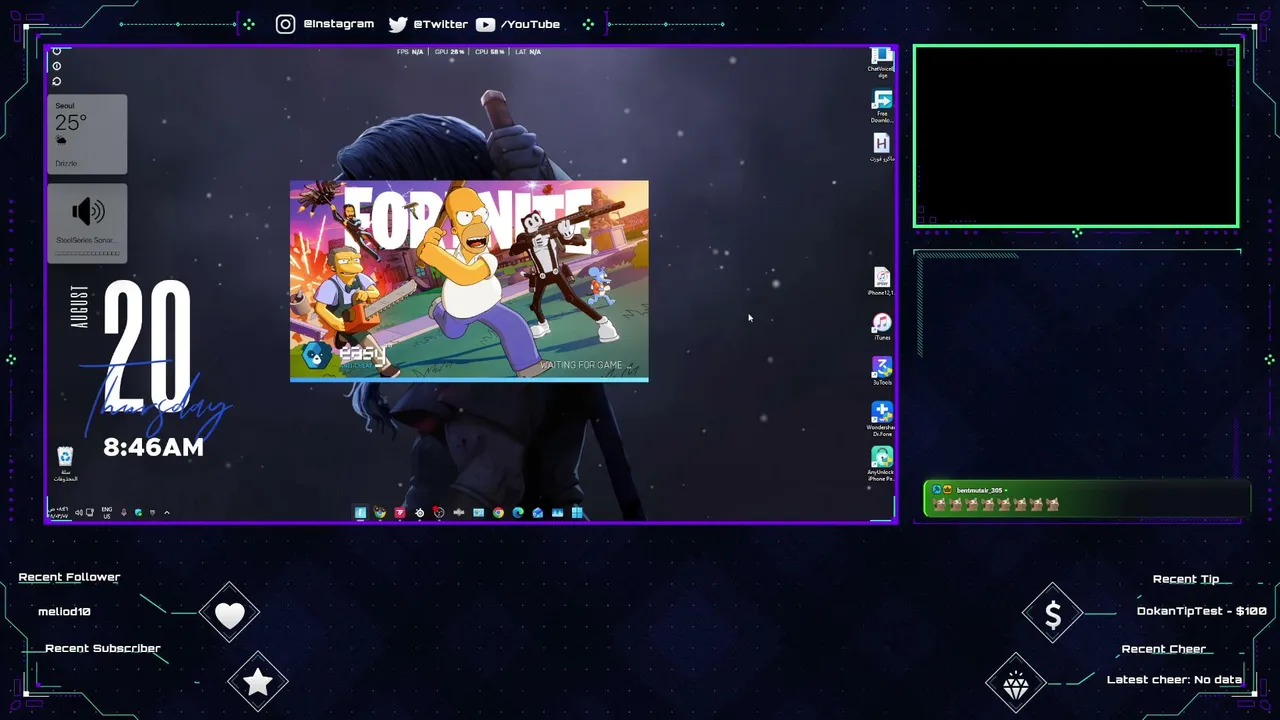Click the FPS N/A overlay stat
The width and height of the screenshot is (1280, 720).
(x=410, y=52)
